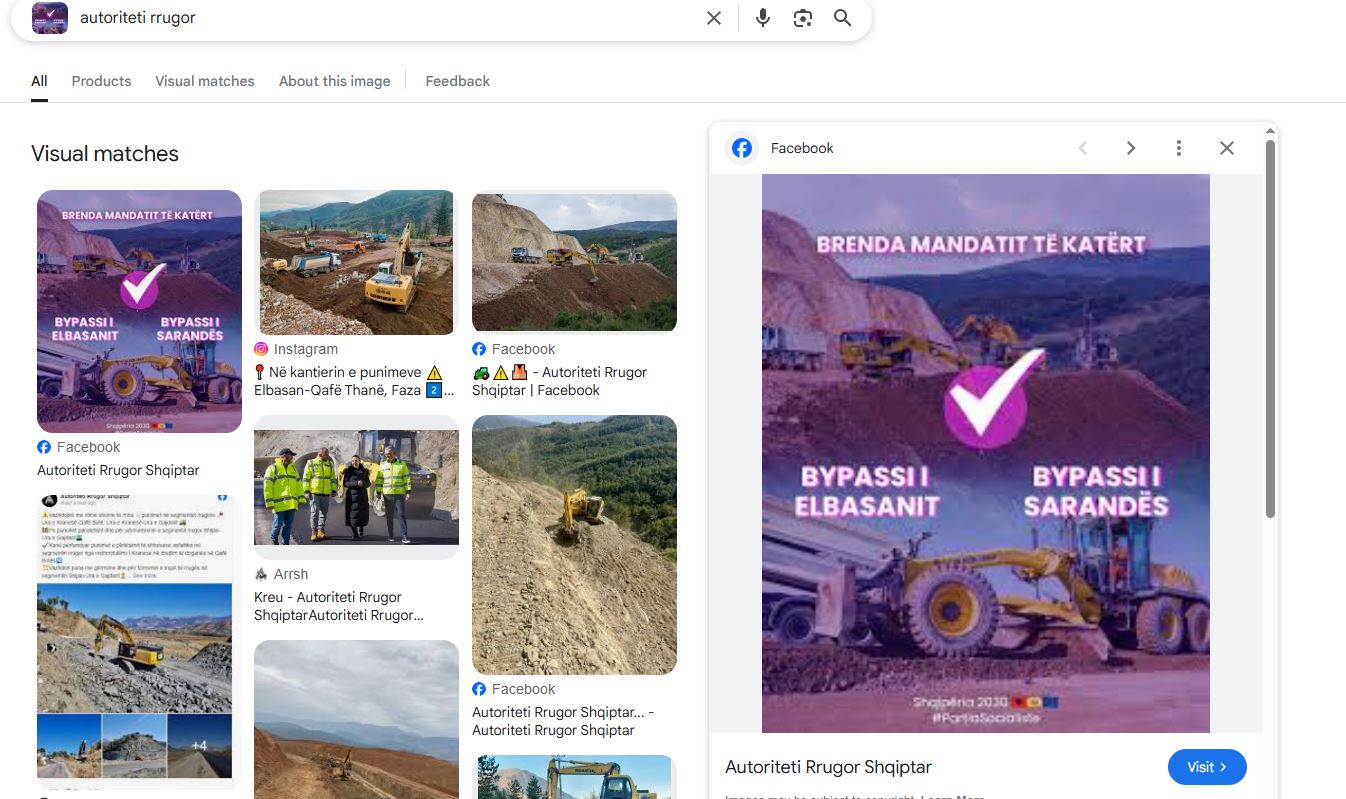The height and width of the screenshot is (799, 1346).
Task: Clear the search box text
Action: (714, 18)
